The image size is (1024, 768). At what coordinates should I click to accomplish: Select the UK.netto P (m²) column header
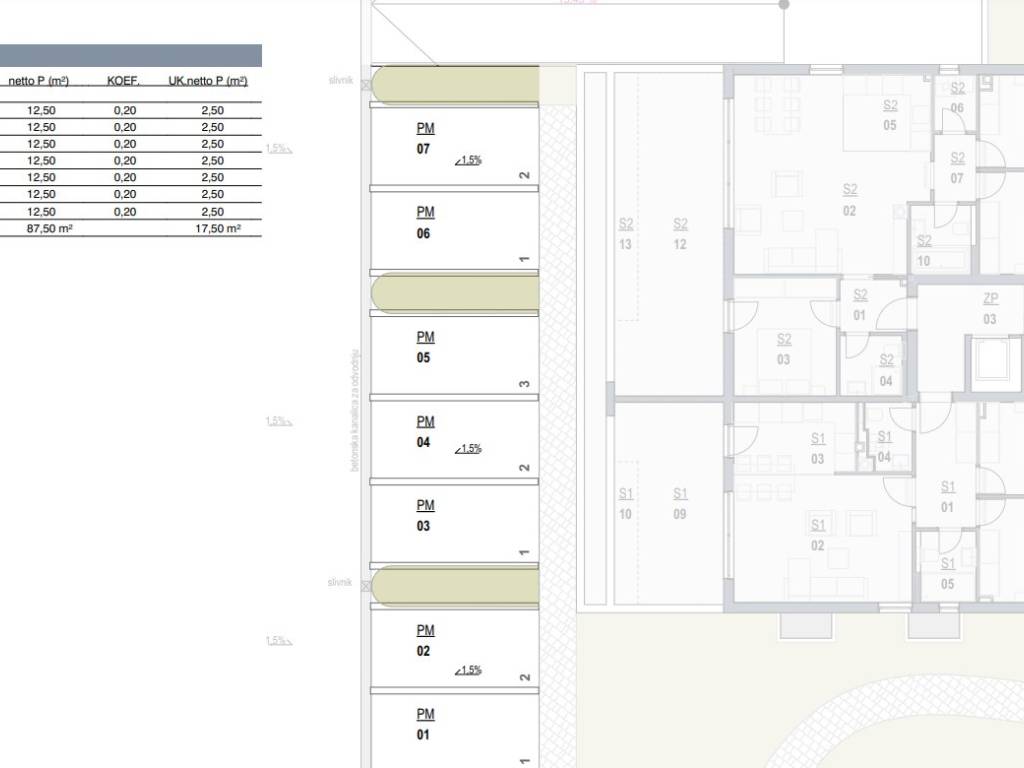tap(208, 81)
